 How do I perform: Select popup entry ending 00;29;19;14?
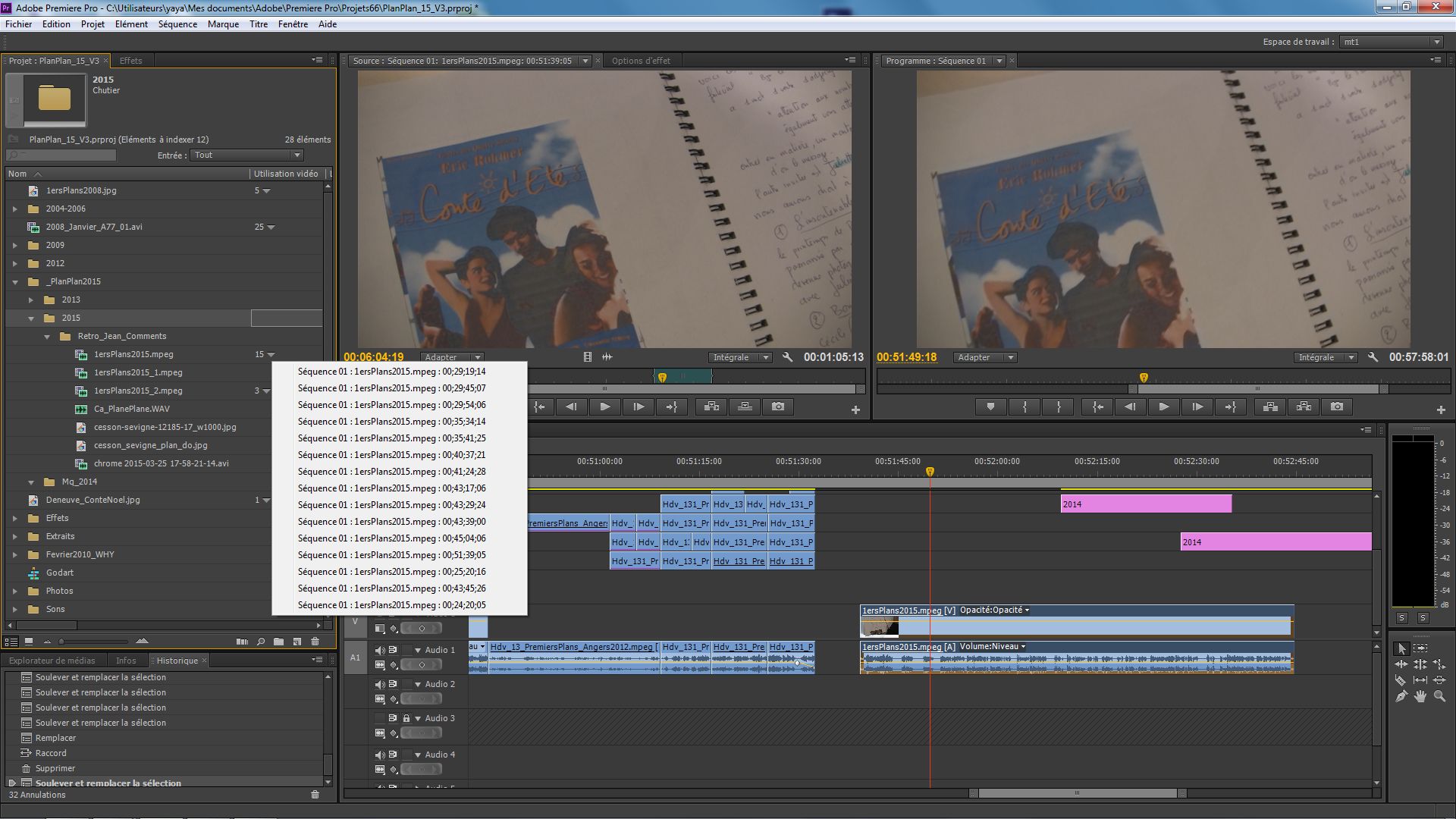(400, 372)
